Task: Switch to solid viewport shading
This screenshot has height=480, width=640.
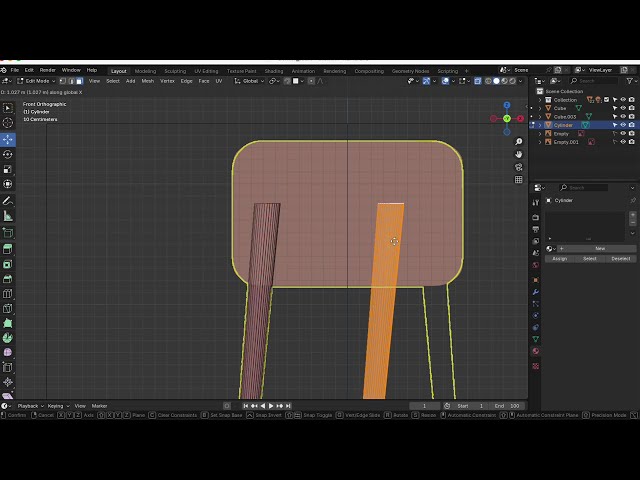Action: (x=496, y=81)
